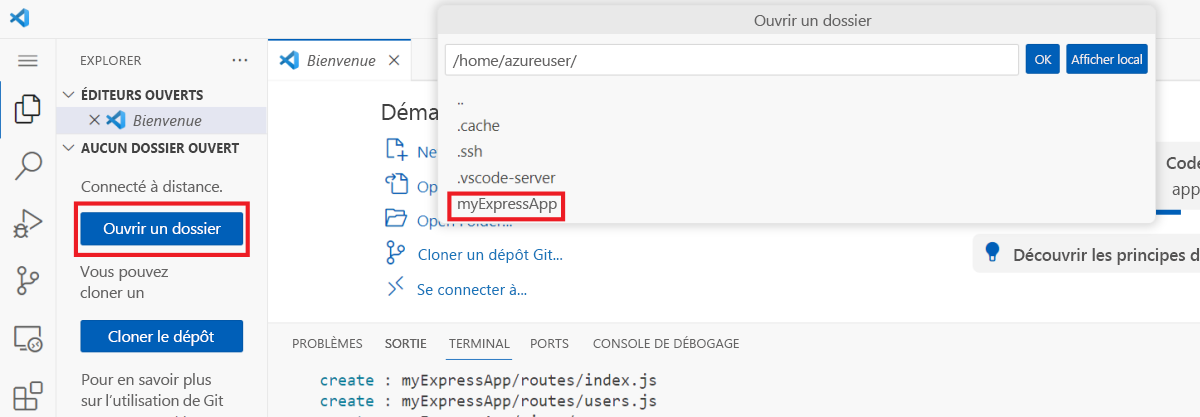Click the folder path input field
1200x417 pixels.
[x=732, y=60]
